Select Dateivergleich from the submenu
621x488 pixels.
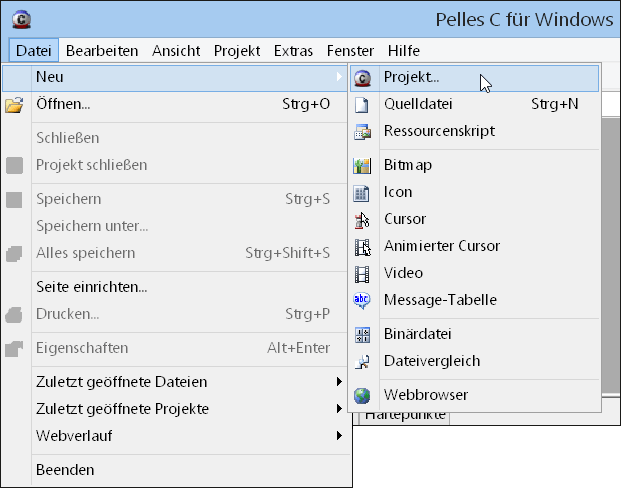[x=431, y=361]
